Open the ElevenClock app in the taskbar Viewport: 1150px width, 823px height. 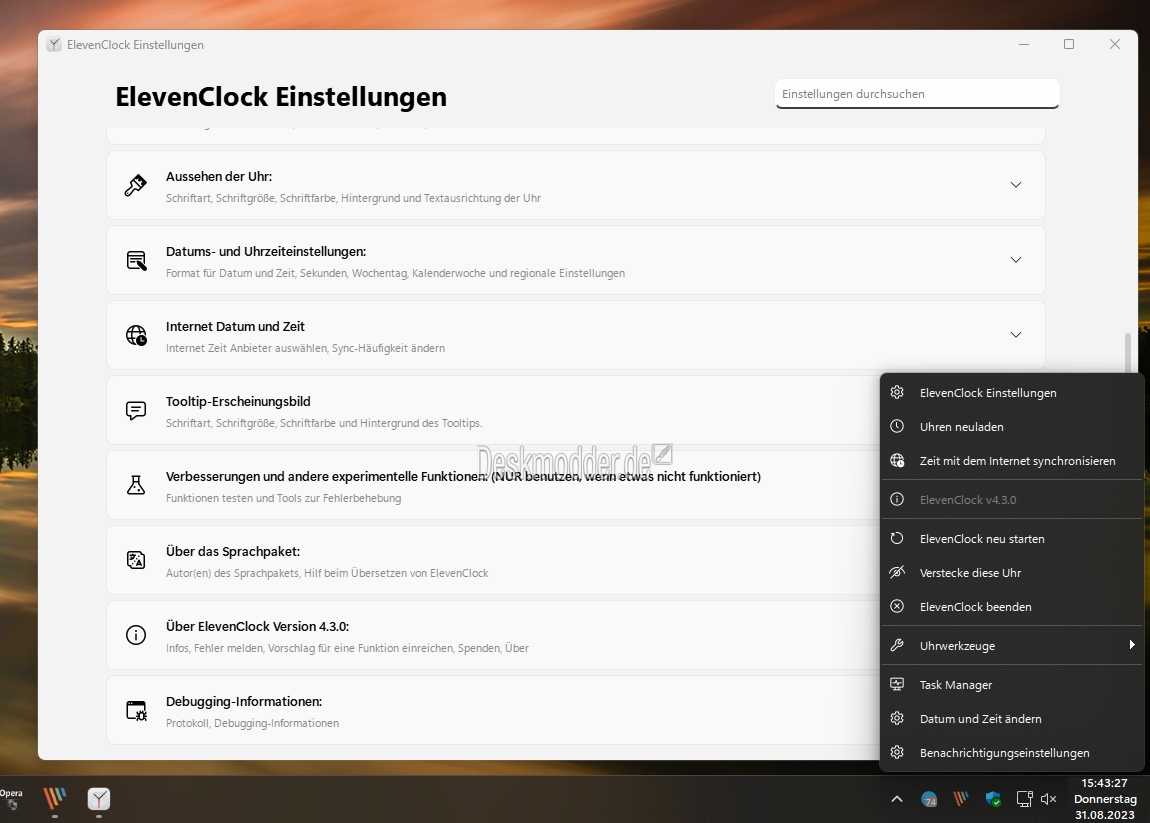click(x=99, y=799)
